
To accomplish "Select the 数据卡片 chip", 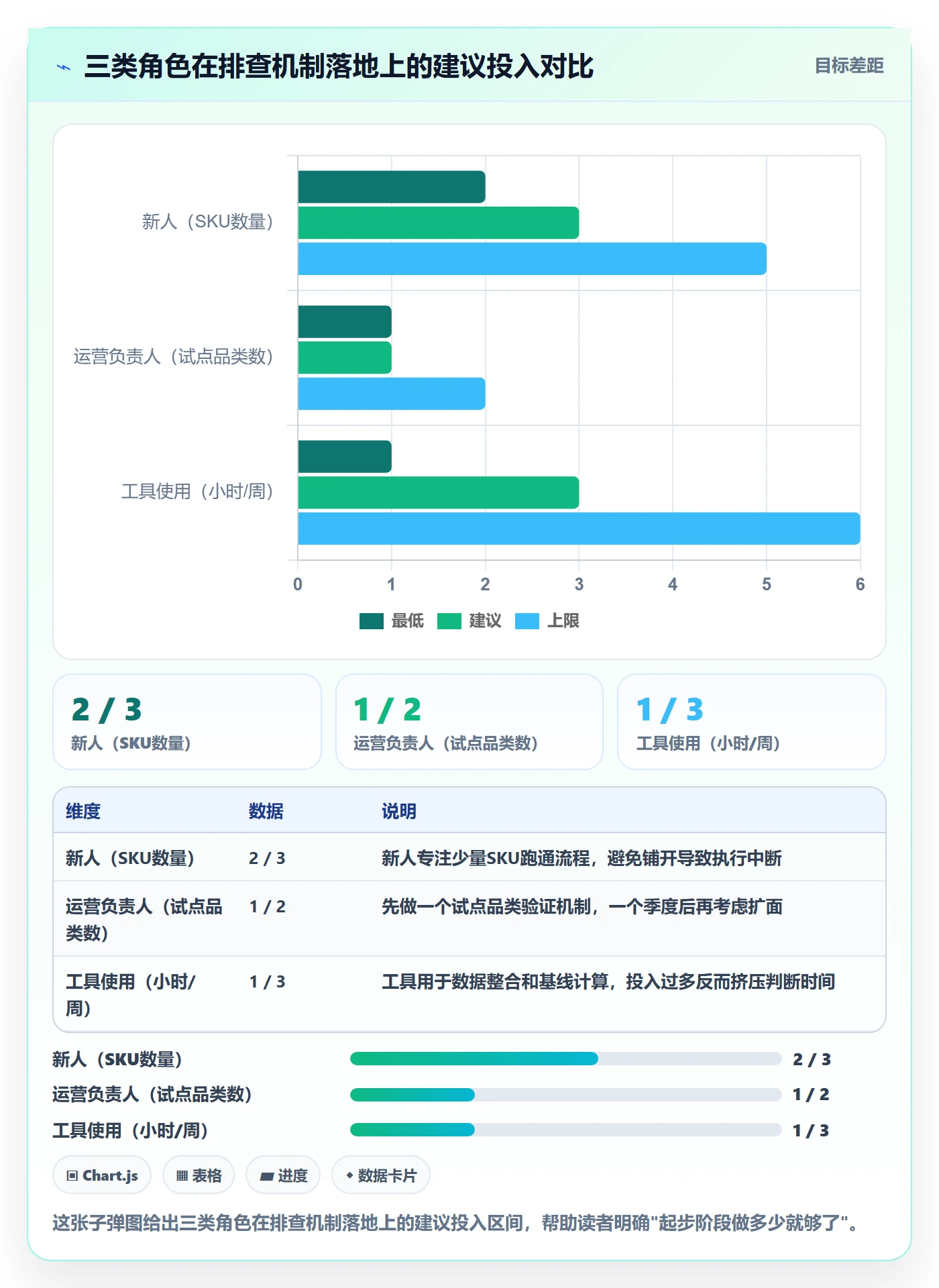I will pos(381,1175).
